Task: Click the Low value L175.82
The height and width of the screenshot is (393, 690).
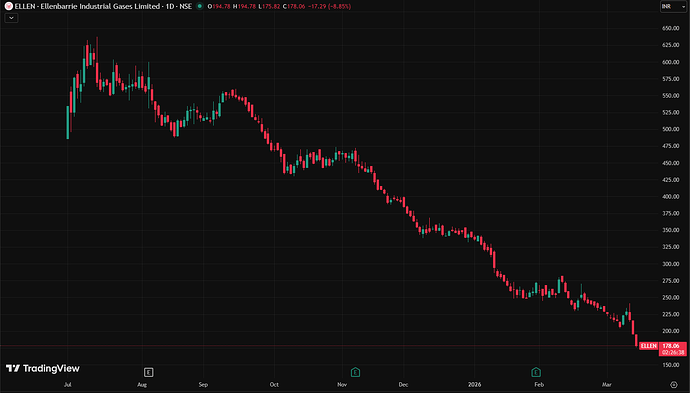Action: 269,6
